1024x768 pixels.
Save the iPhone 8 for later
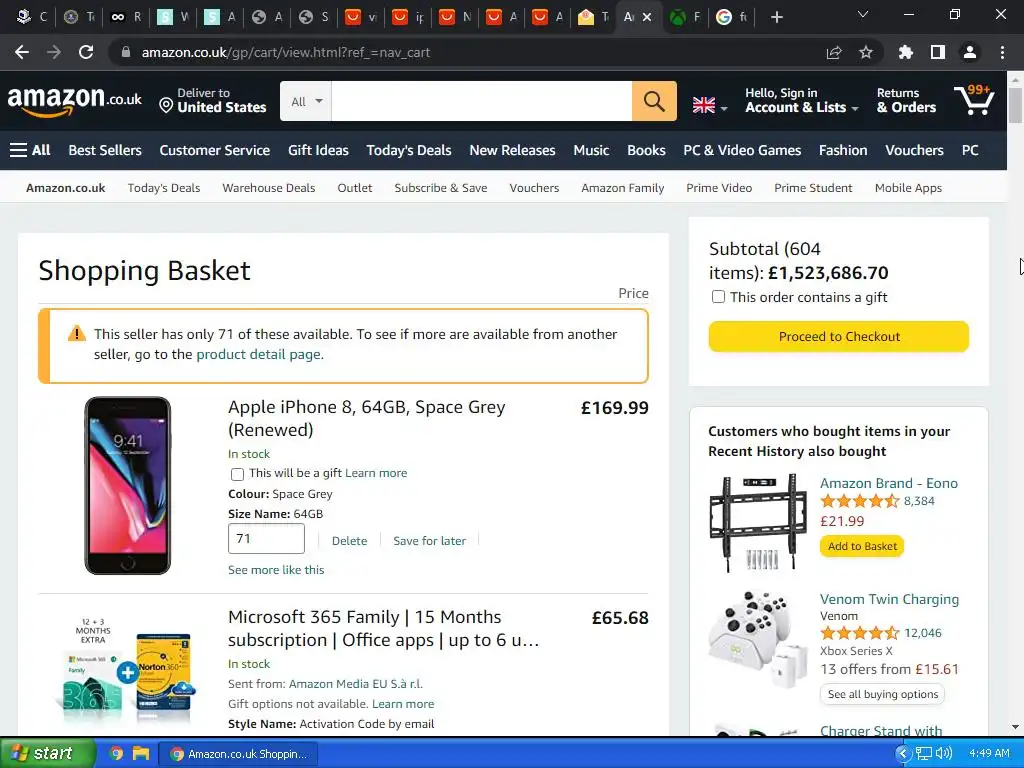(430, 541)
